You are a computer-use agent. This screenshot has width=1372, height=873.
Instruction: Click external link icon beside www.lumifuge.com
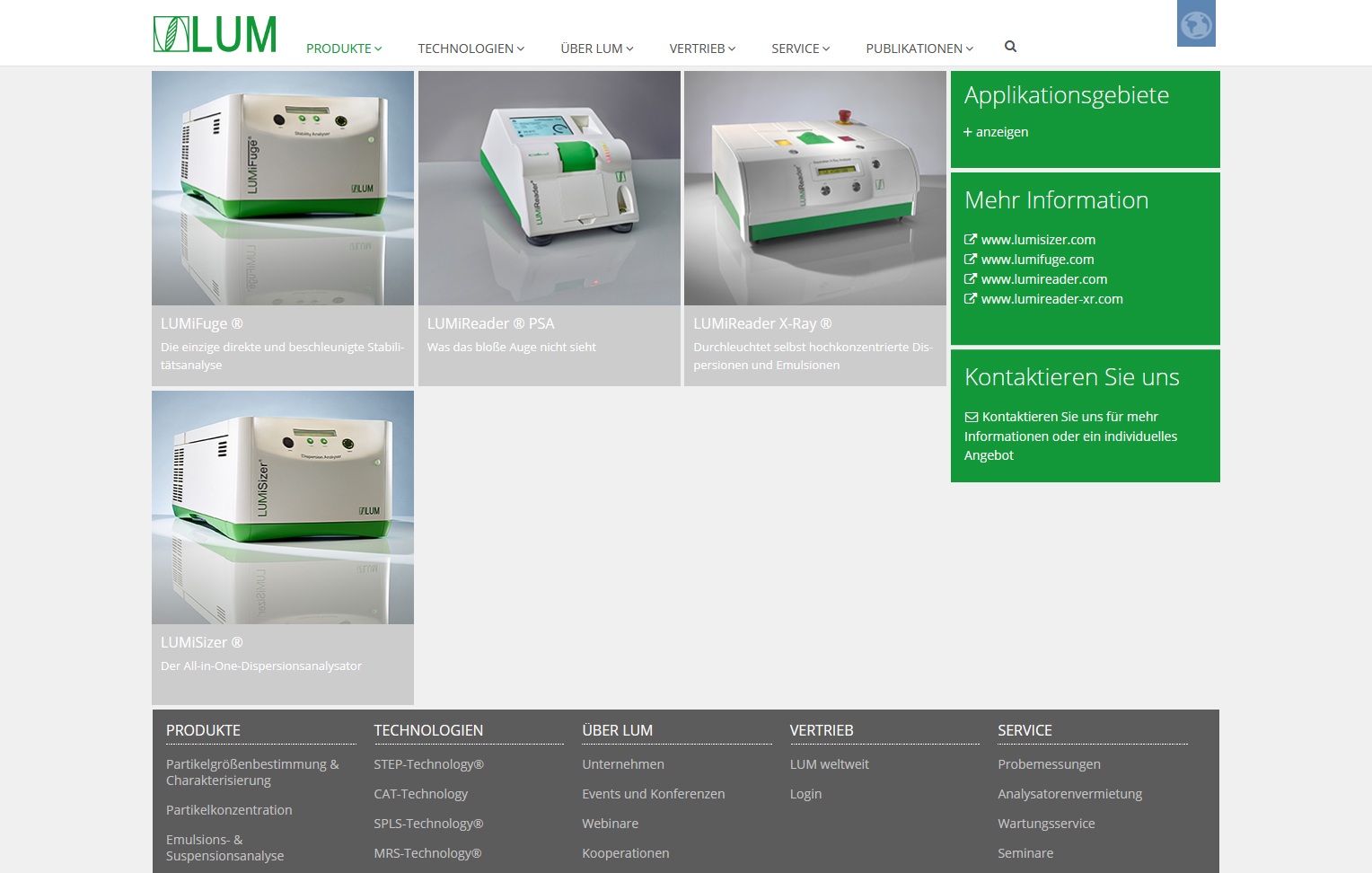click(970, 260)
